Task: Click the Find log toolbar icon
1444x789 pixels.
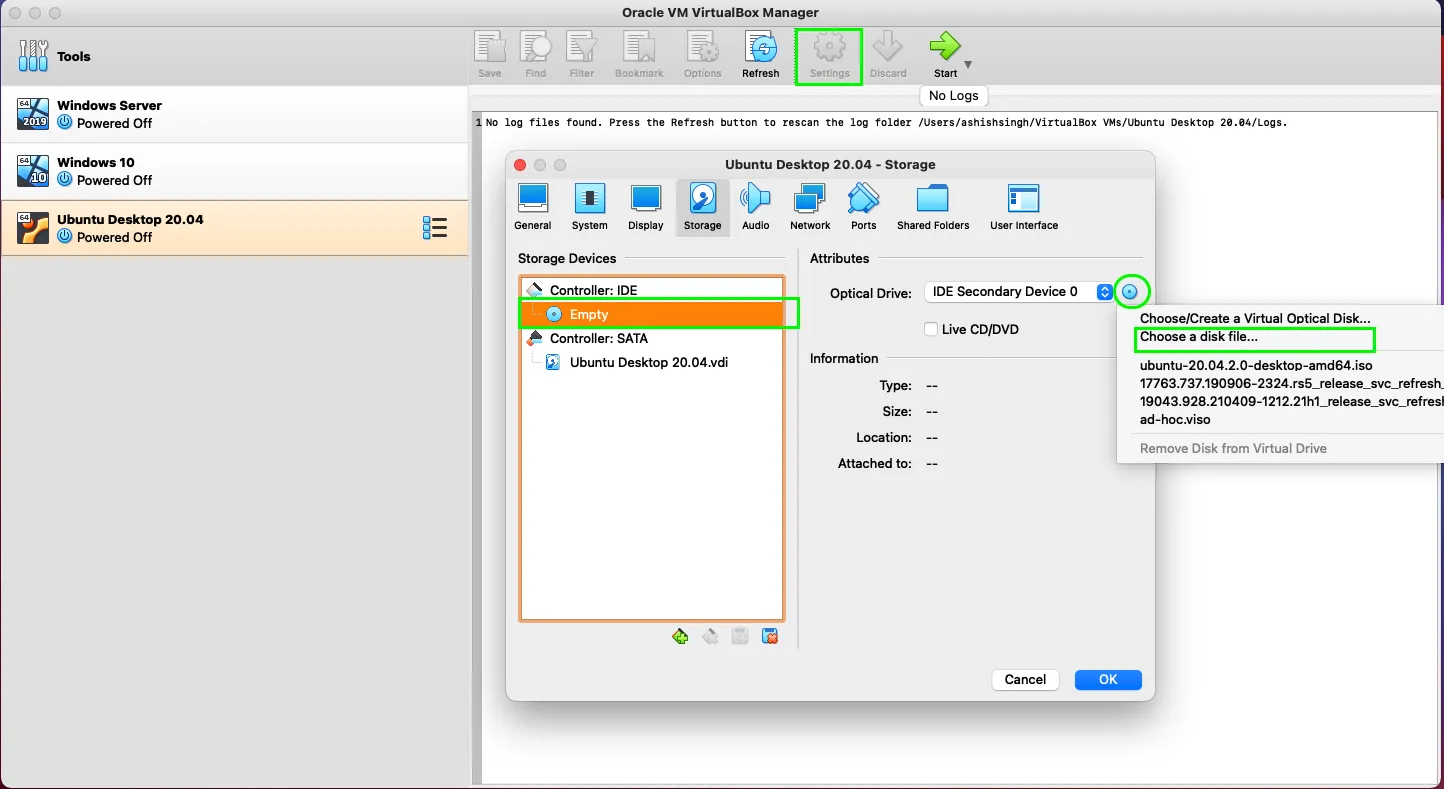Action: point(536,55)
